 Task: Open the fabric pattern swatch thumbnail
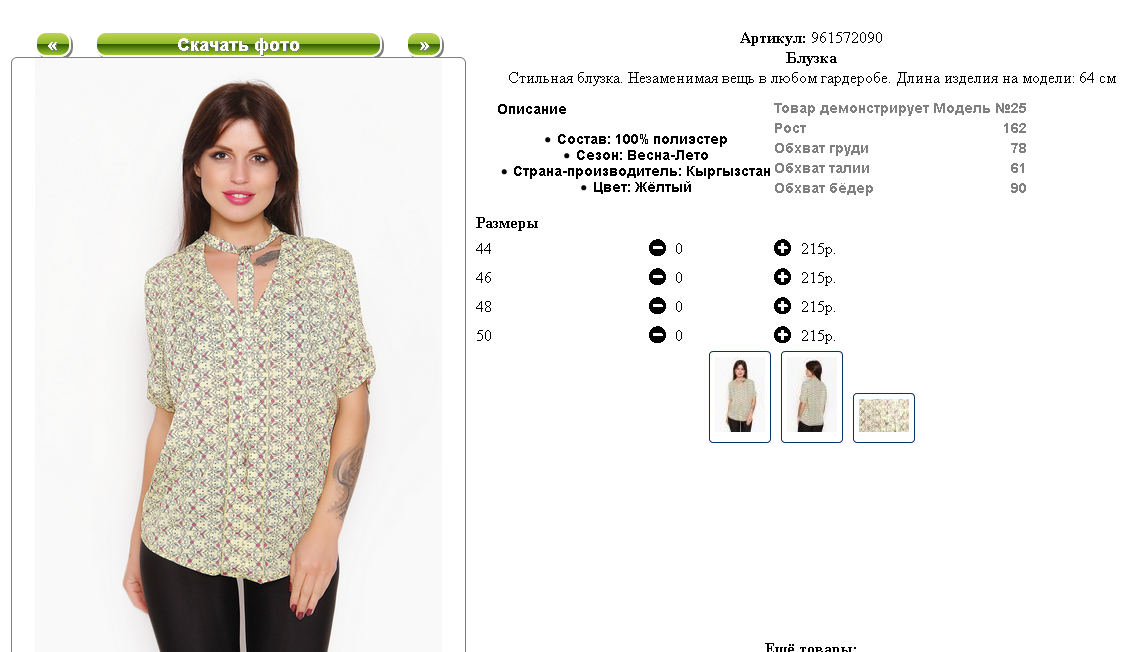pyautogui.click(x=883, y=417)
